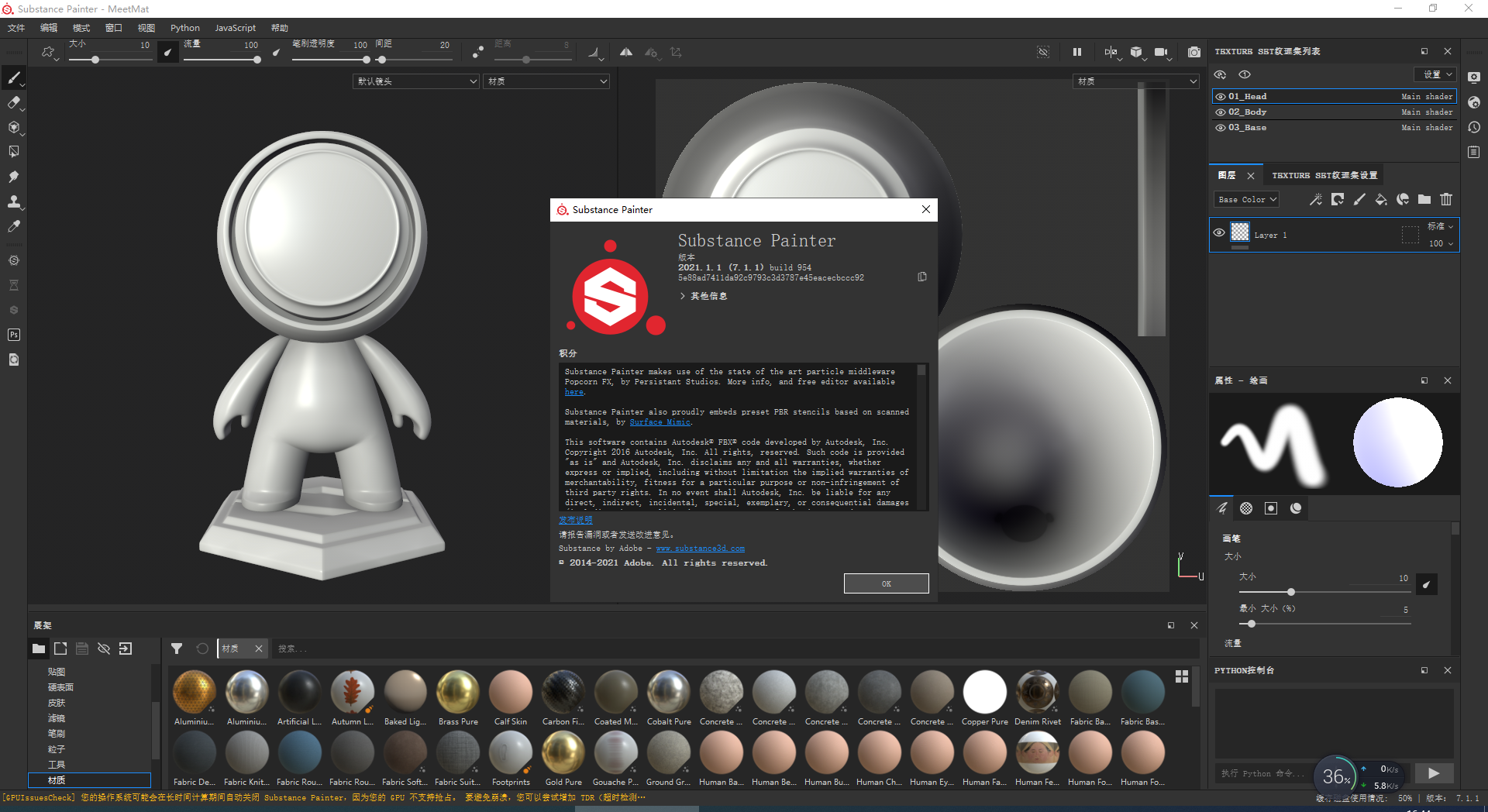Image resolution: width=1488 pixels, height=812 pixels.
Task: Expand 其他信息 section in About dialog
Action: pos(704,296)
